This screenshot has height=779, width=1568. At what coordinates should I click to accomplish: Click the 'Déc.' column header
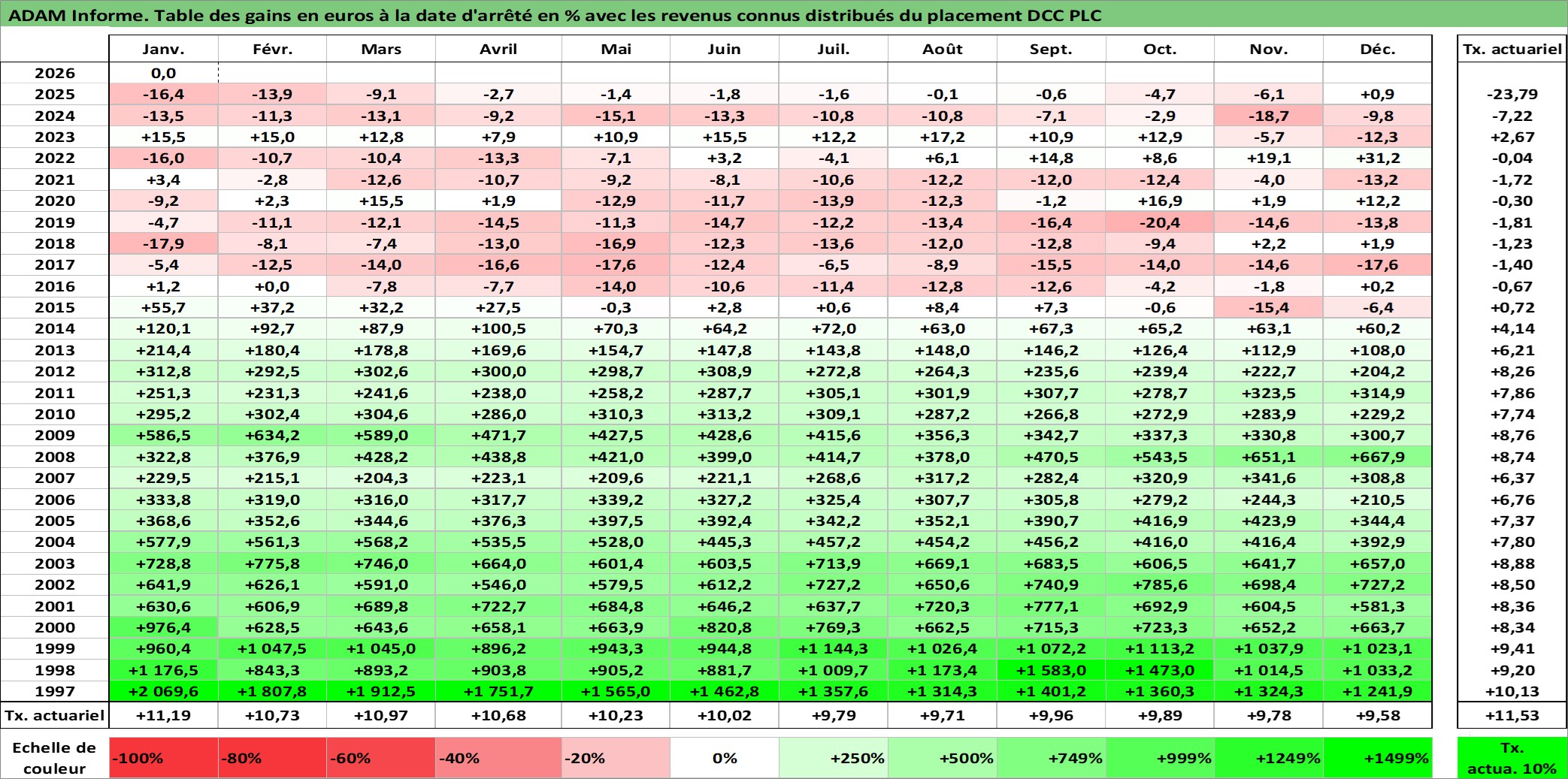click(x=1378, y=49)
